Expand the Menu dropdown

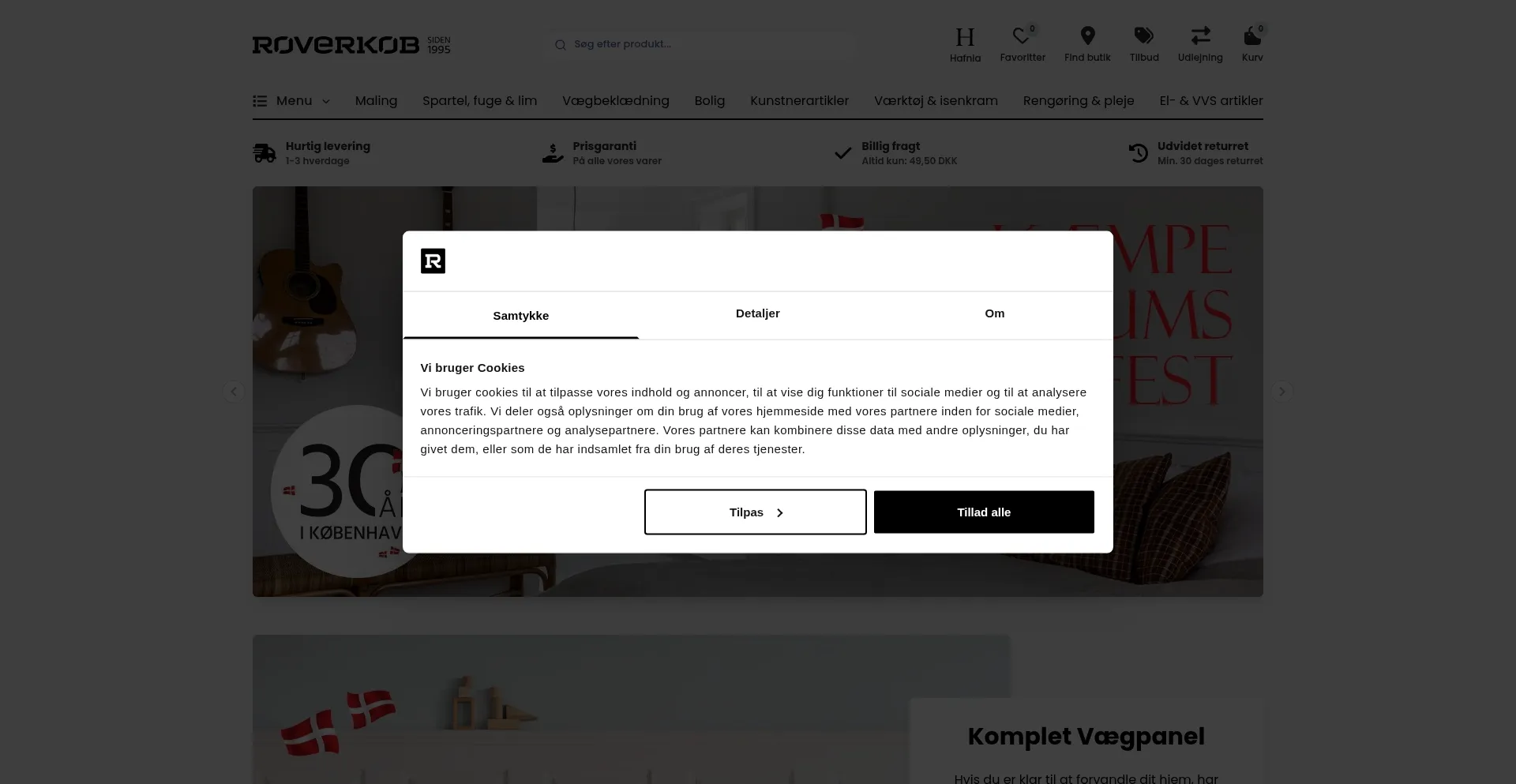coord(291,101)
